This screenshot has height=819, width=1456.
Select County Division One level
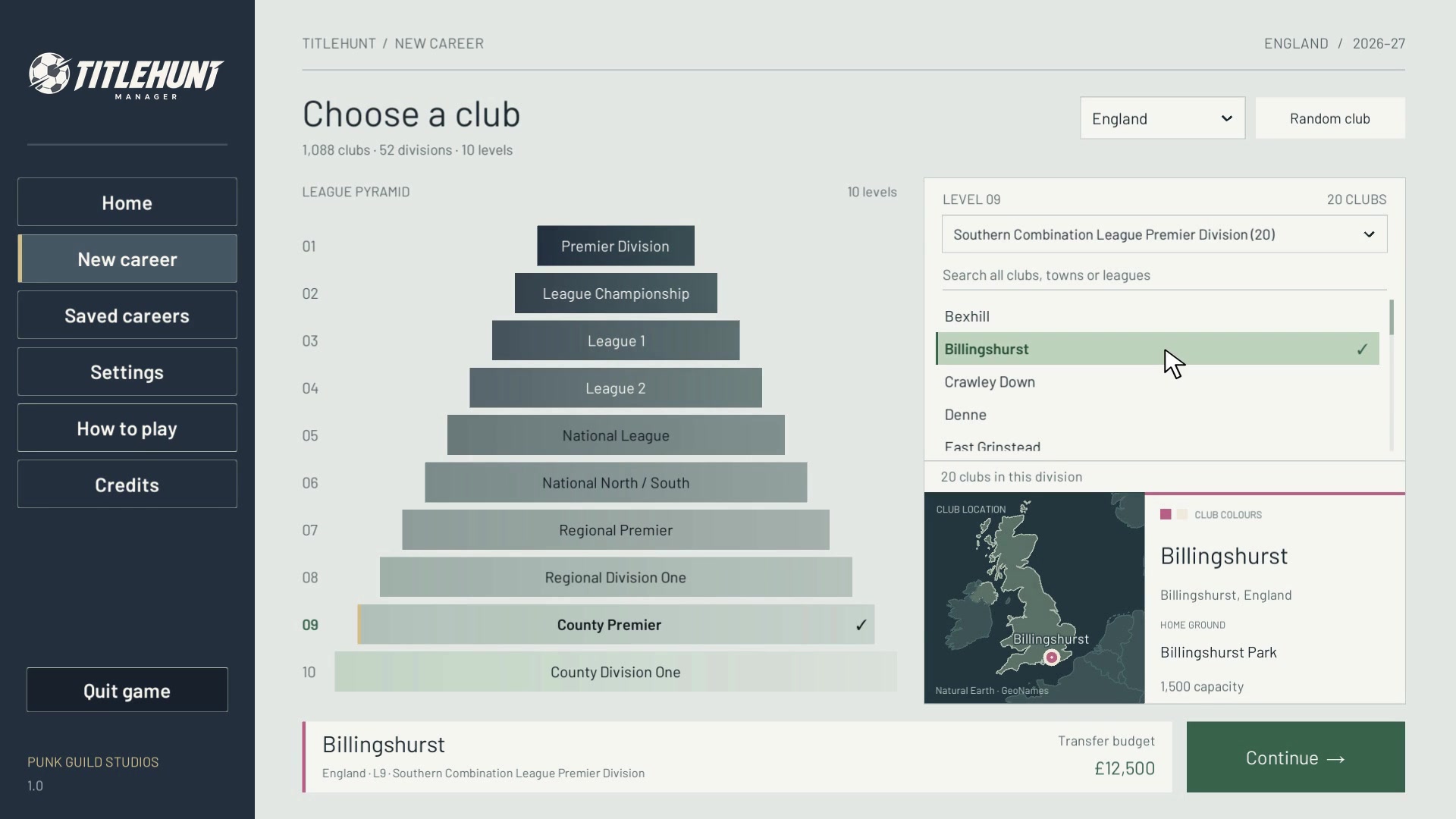[x=616, y=672]
